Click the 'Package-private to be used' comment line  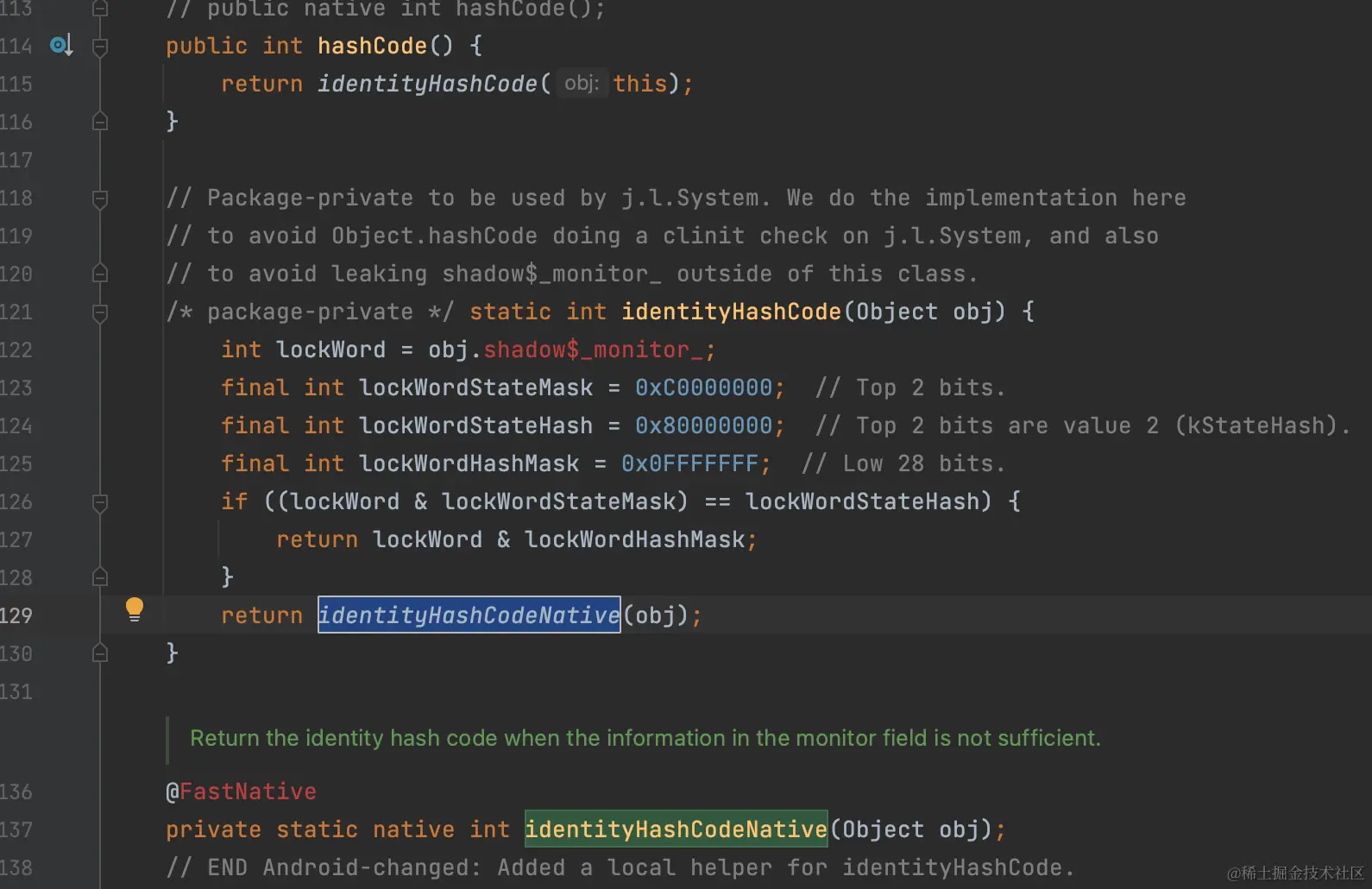pyautogui.click(x=676, y=198)
